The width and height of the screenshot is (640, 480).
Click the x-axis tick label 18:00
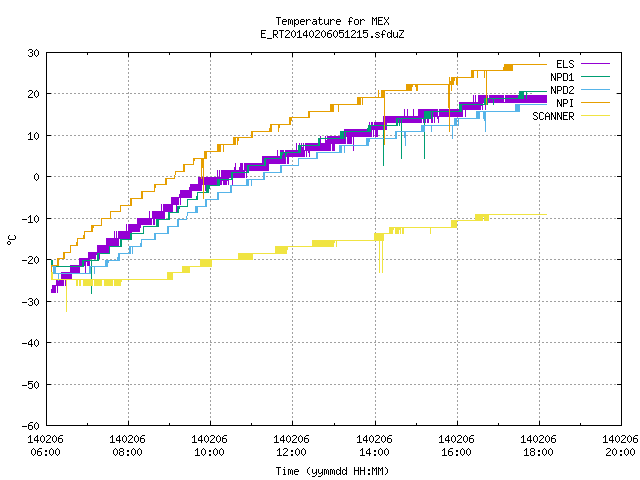pyautogui.click(x=538, y=452)
